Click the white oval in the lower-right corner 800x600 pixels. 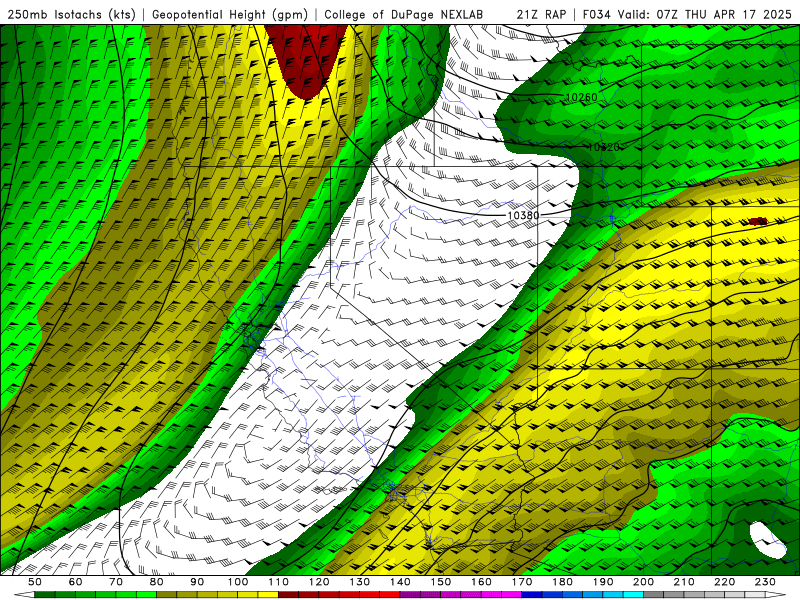768,540
